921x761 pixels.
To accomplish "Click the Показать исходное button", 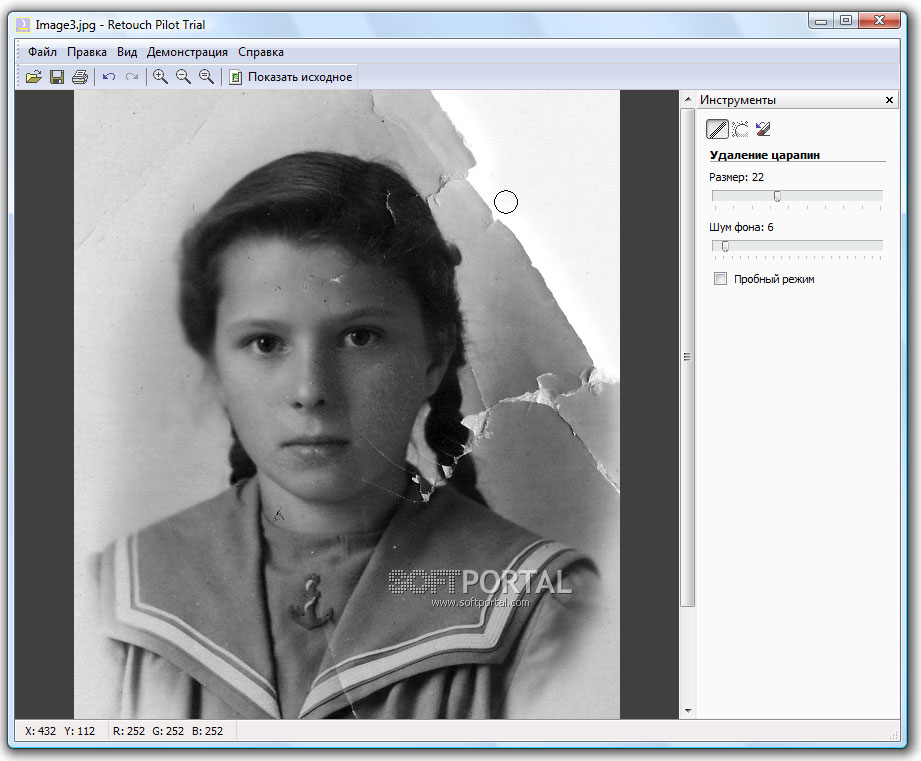I will (x=291, y=77).
